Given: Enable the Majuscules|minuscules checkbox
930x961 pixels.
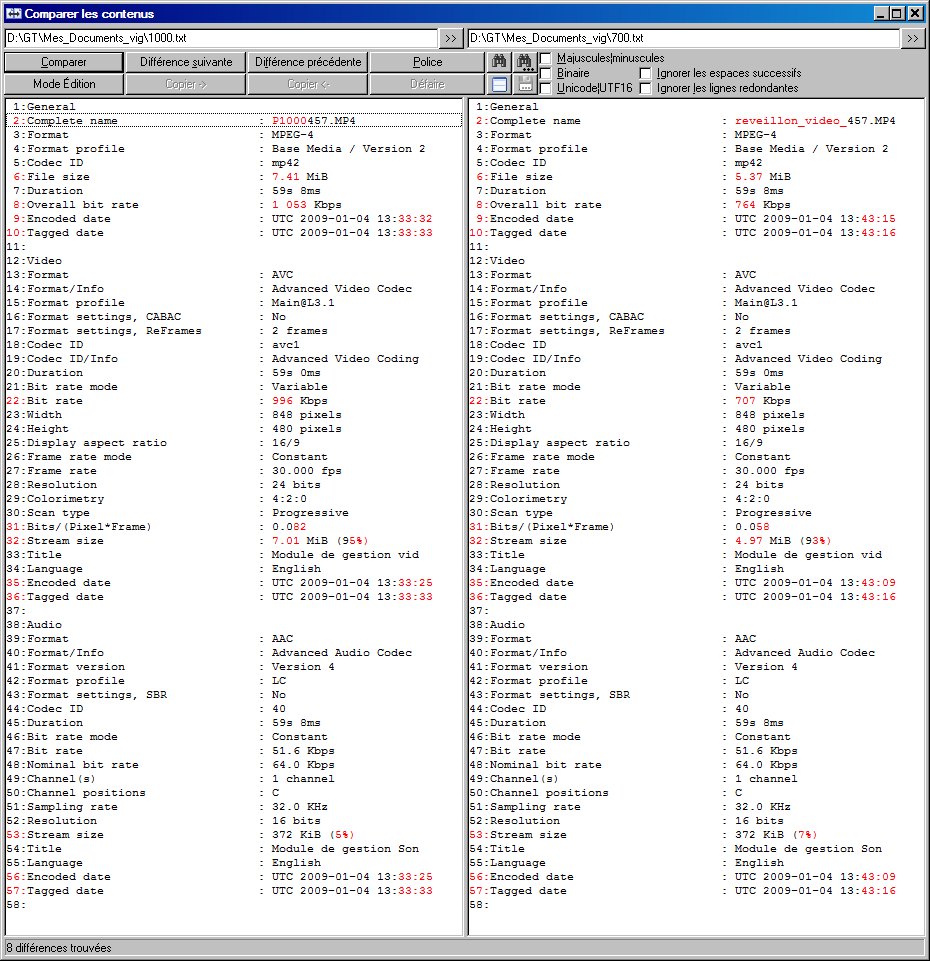Looking at the screenshot, I should [x=545, y=58].
